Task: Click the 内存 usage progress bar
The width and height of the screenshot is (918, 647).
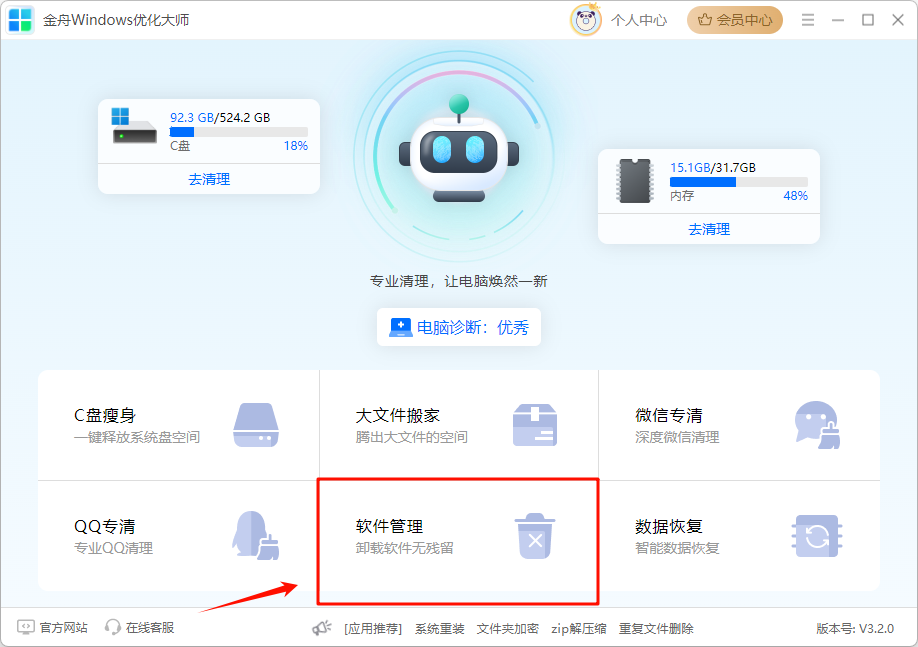Action: click(739, 182)
